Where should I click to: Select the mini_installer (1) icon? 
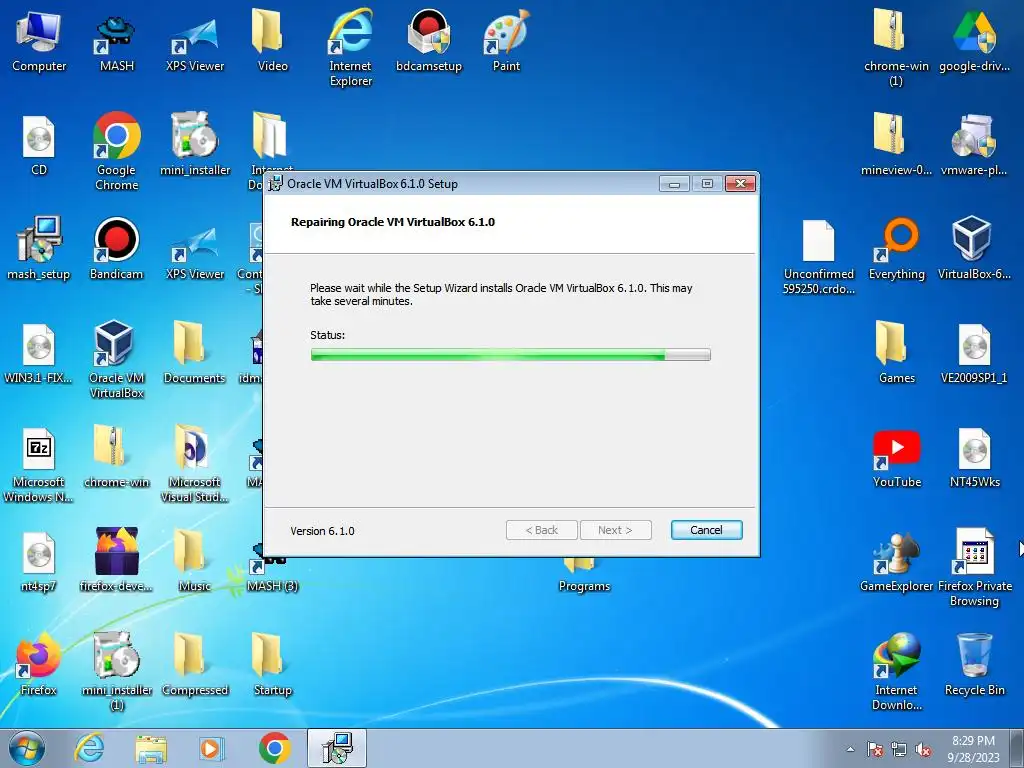click(x=116, y=671)
